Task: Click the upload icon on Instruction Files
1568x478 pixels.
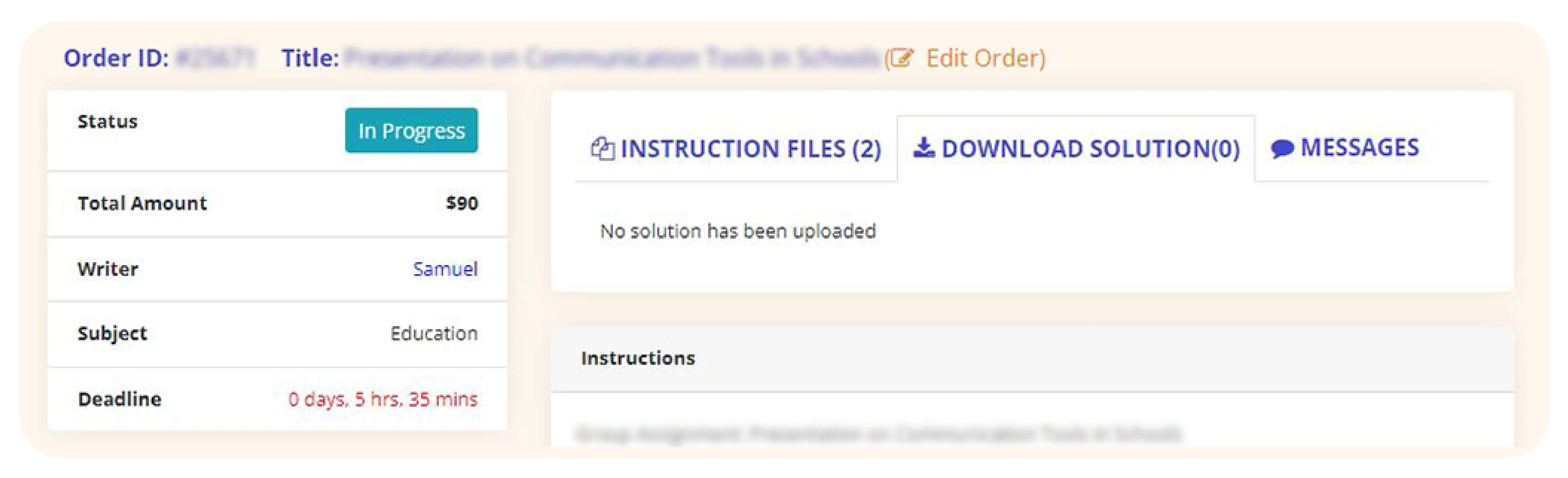Action: tap(601, 148)
